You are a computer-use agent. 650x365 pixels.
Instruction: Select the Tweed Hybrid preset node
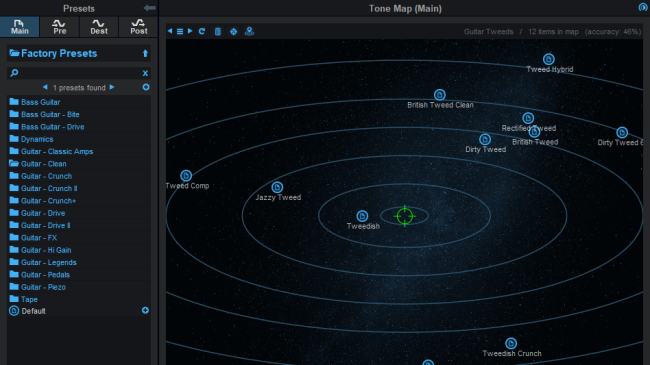548,59
